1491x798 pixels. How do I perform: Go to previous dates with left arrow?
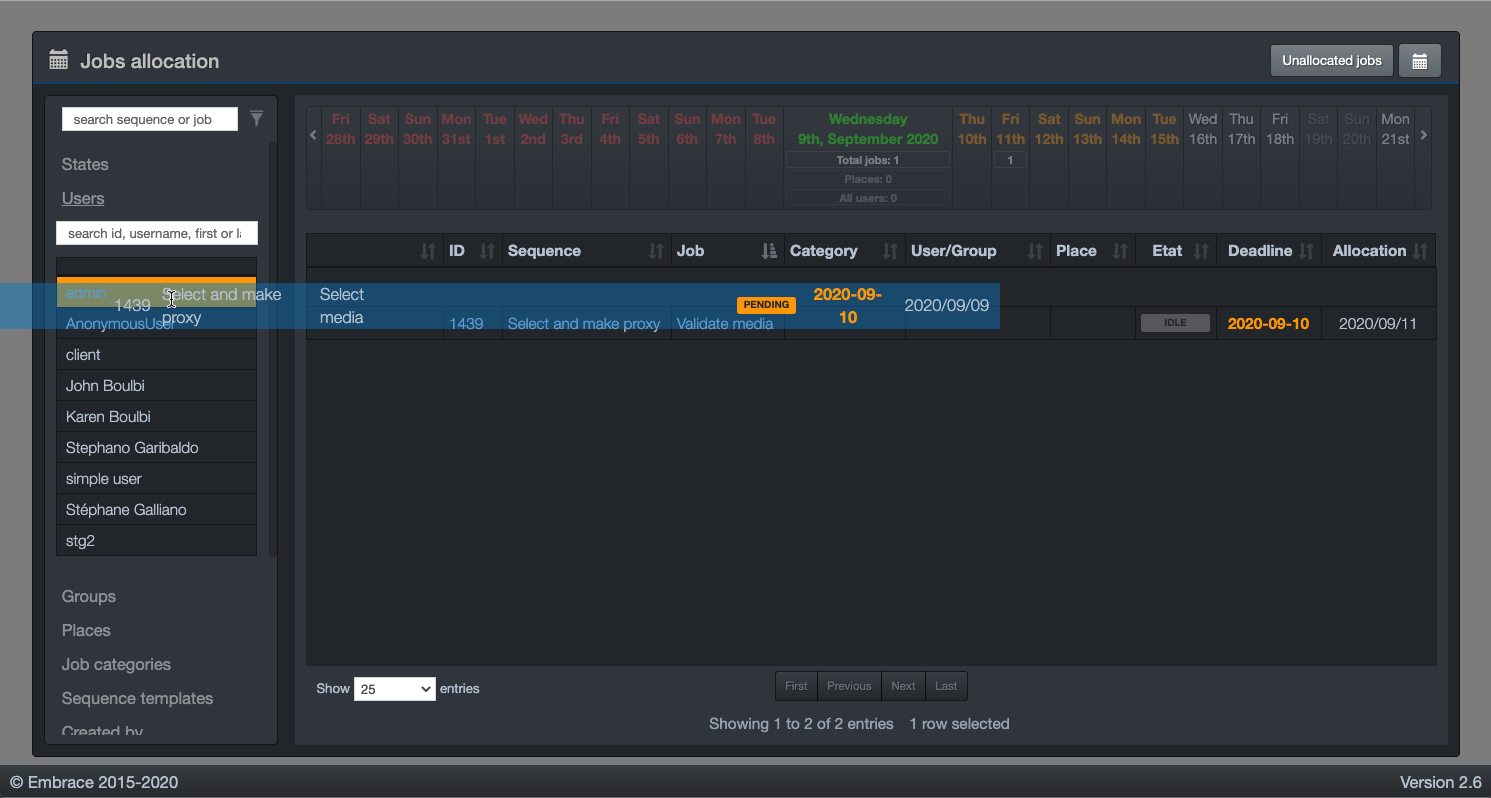[313, 135]
